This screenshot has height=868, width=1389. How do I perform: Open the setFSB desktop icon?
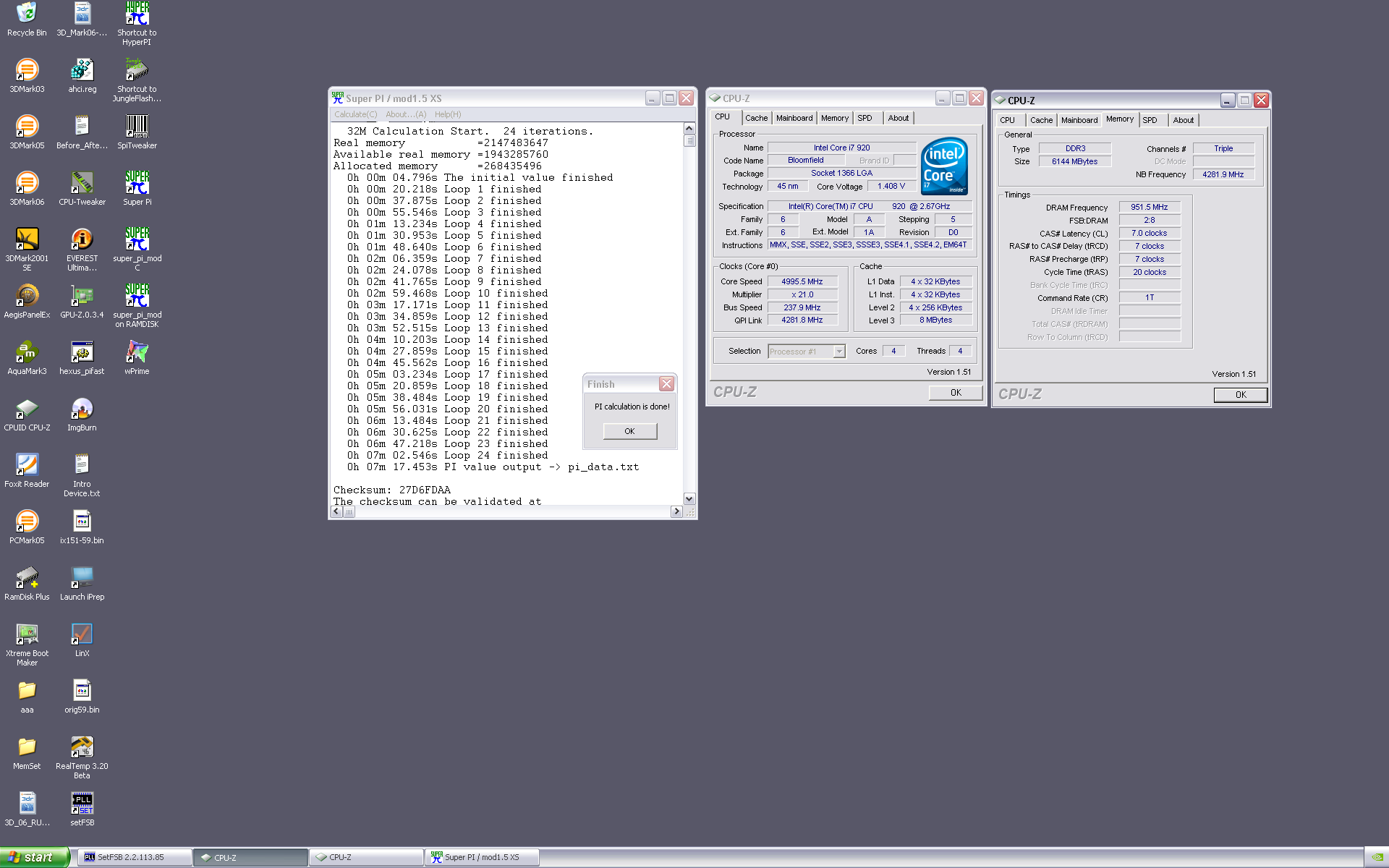(x=82, y=809)
